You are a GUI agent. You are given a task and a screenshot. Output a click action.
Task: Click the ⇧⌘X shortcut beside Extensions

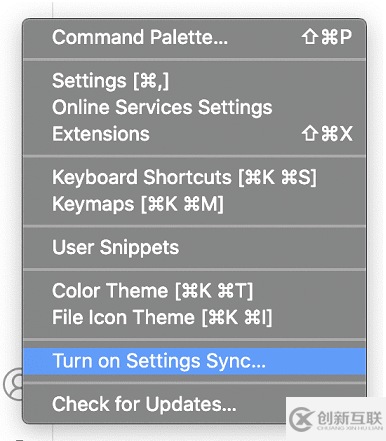coord(327,134)
